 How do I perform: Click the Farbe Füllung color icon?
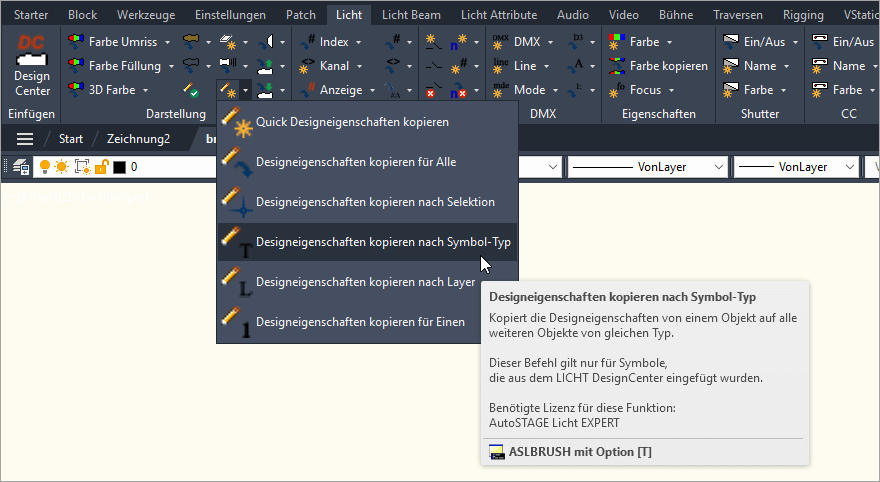pos(76,66)
